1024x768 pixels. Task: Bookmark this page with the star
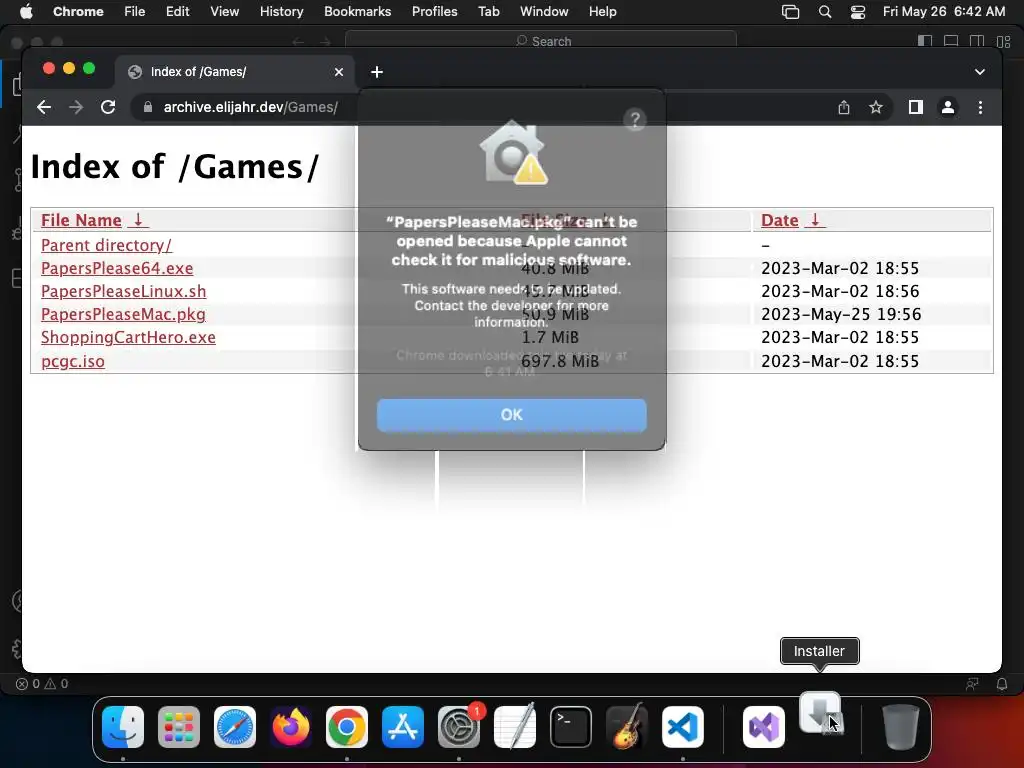(876, 107)
